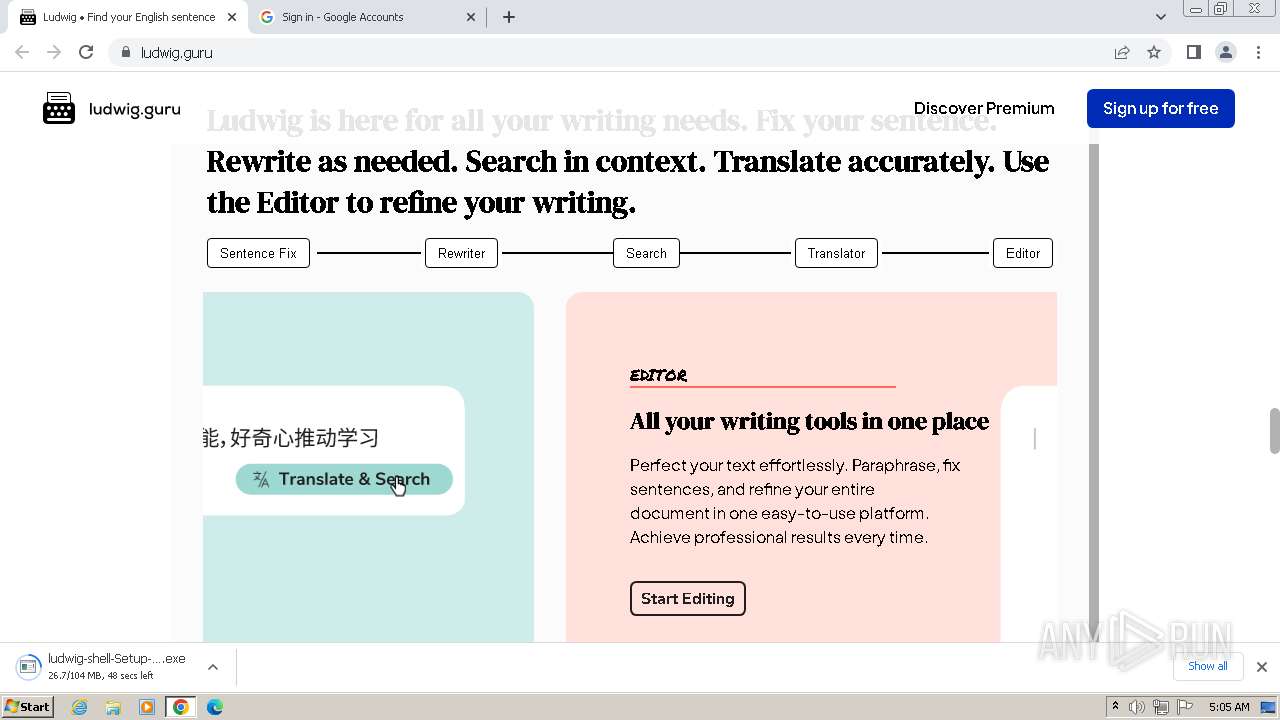This screenshot has height=720, width=1280.
Task: Click the All your writing tools heading
Action: [x=809, y=421]
